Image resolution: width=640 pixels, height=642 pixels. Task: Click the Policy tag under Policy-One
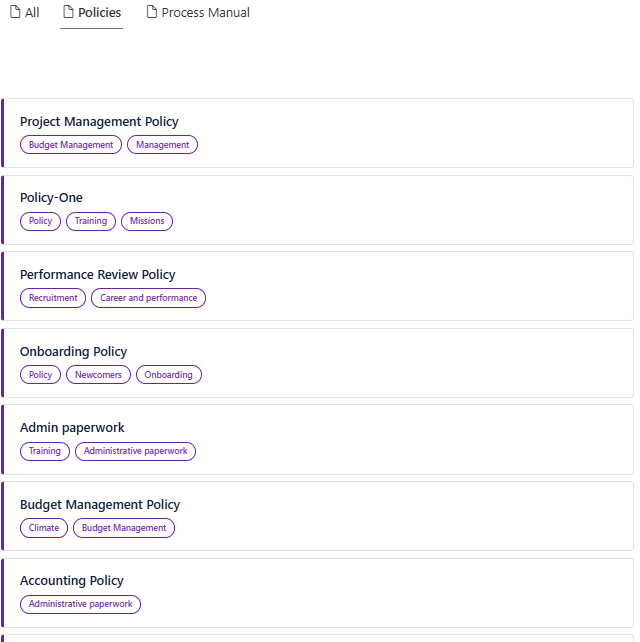click(x=41, y=221)
